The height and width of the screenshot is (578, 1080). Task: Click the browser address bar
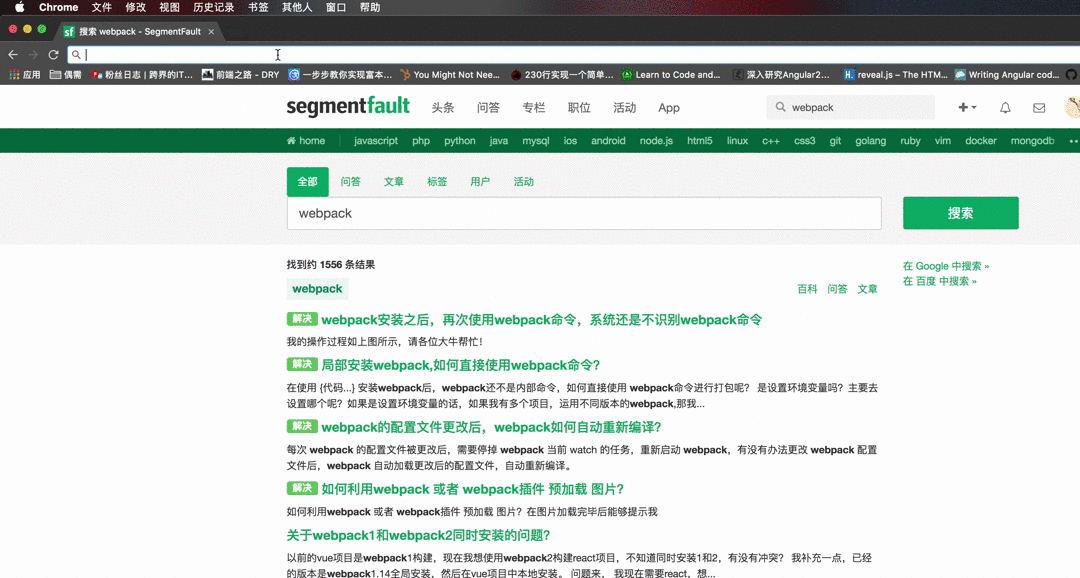coord(572,54)
